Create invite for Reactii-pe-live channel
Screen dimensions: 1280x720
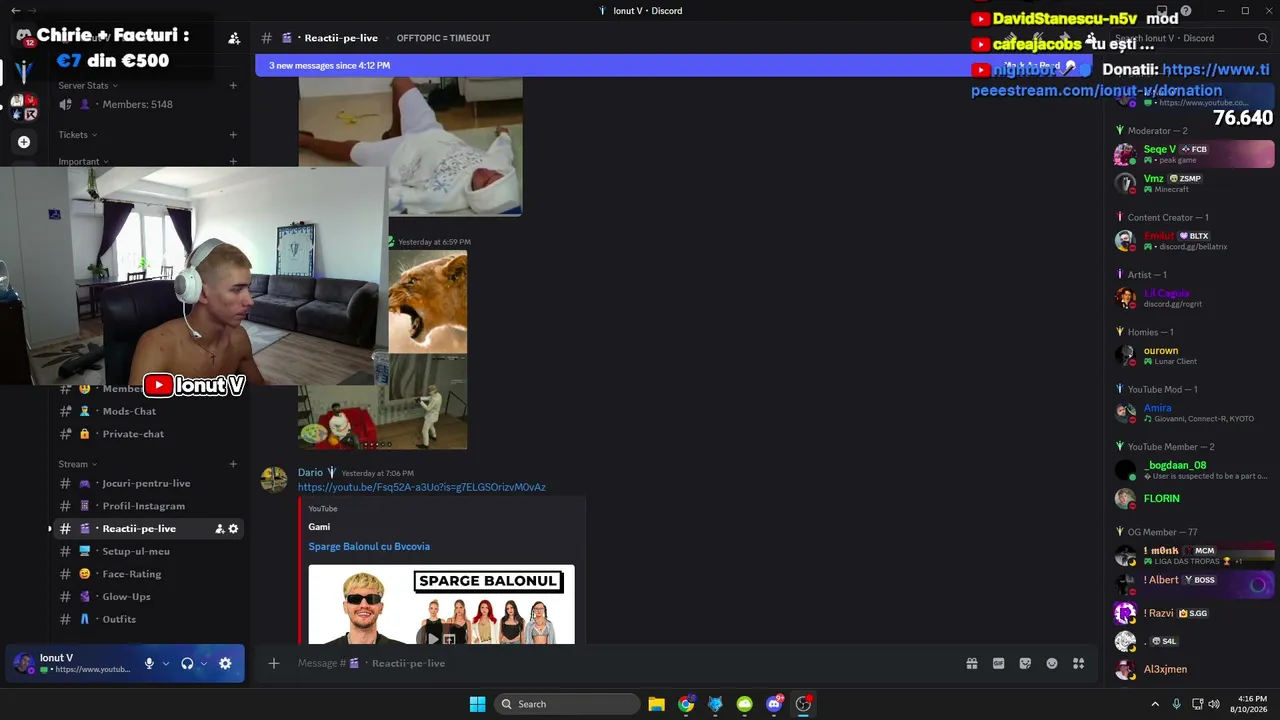(220, 529)
